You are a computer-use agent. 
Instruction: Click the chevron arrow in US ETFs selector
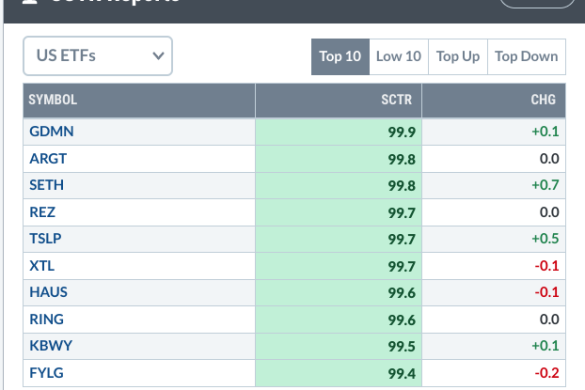(x=159, y=56)
